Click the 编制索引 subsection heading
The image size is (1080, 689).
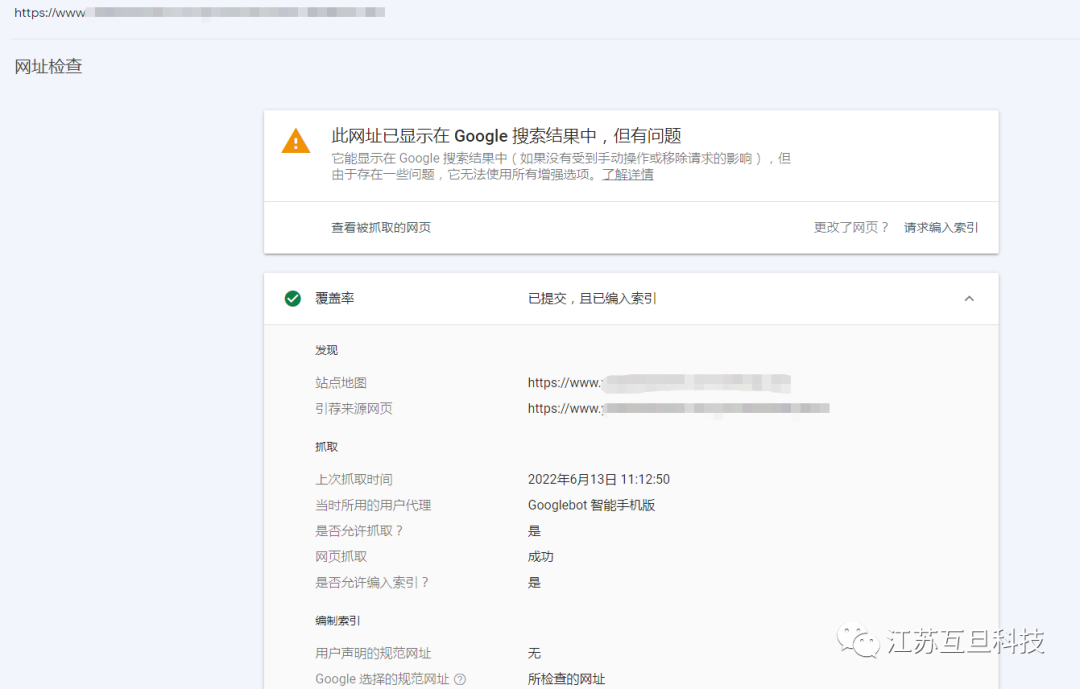point(338,621)
